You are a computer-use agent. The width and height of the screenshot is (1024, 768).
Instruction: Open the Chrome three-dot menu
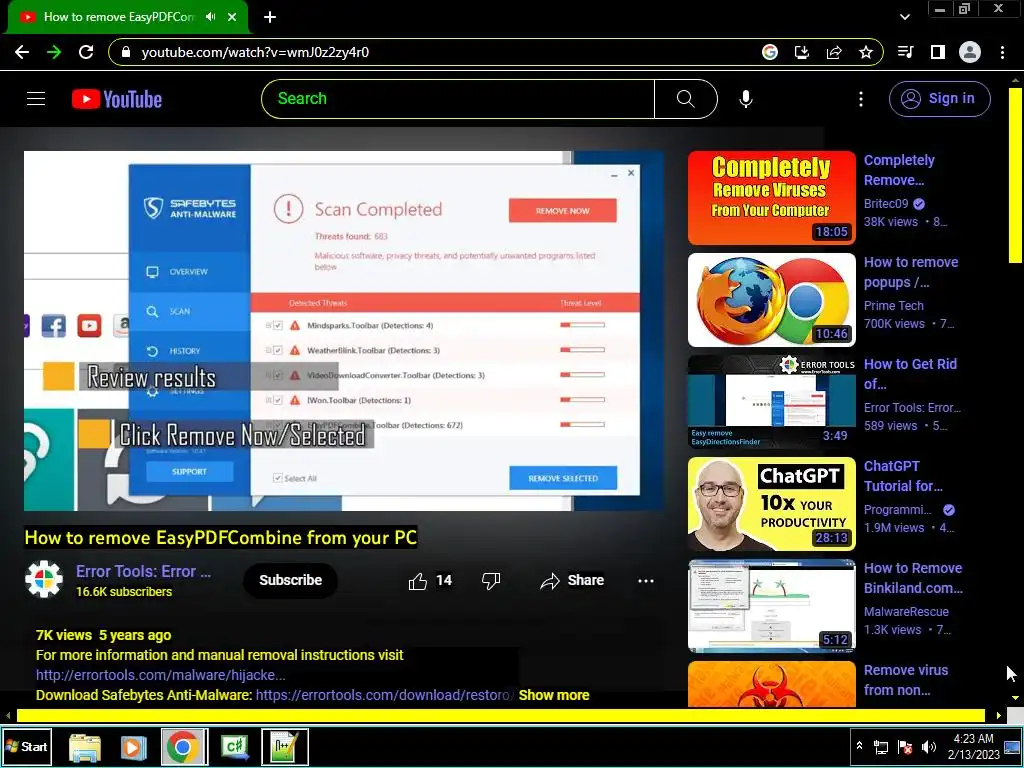[x=1002, y=52]
